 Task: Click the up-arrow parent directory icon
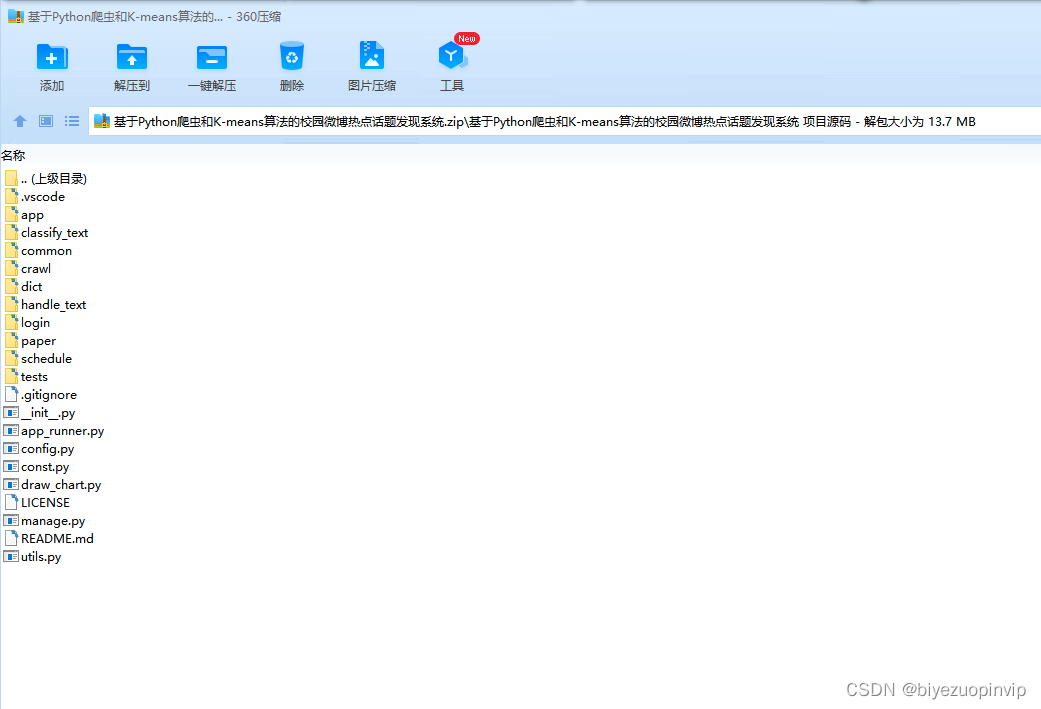pos(19,121)
